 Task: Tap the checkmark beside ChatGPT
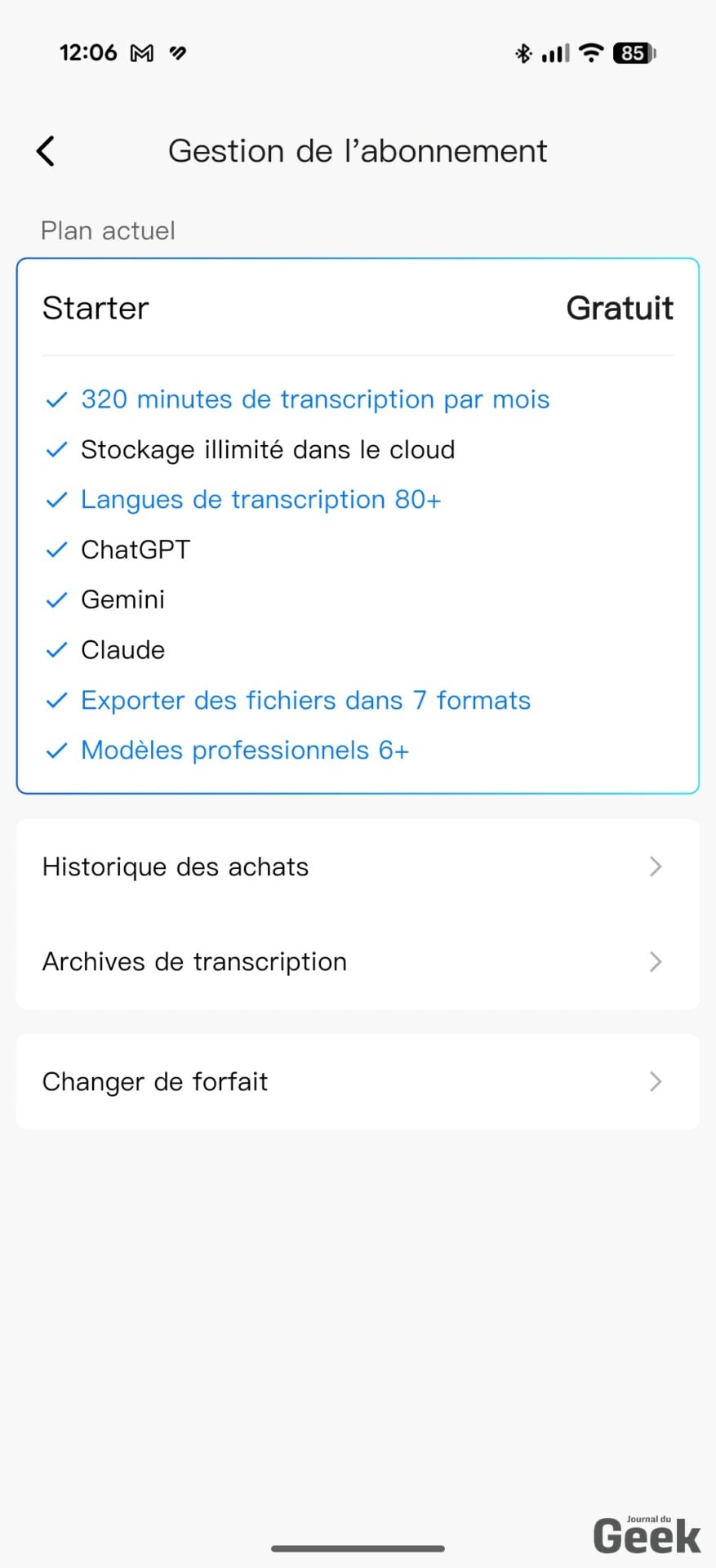coord(56,550)
